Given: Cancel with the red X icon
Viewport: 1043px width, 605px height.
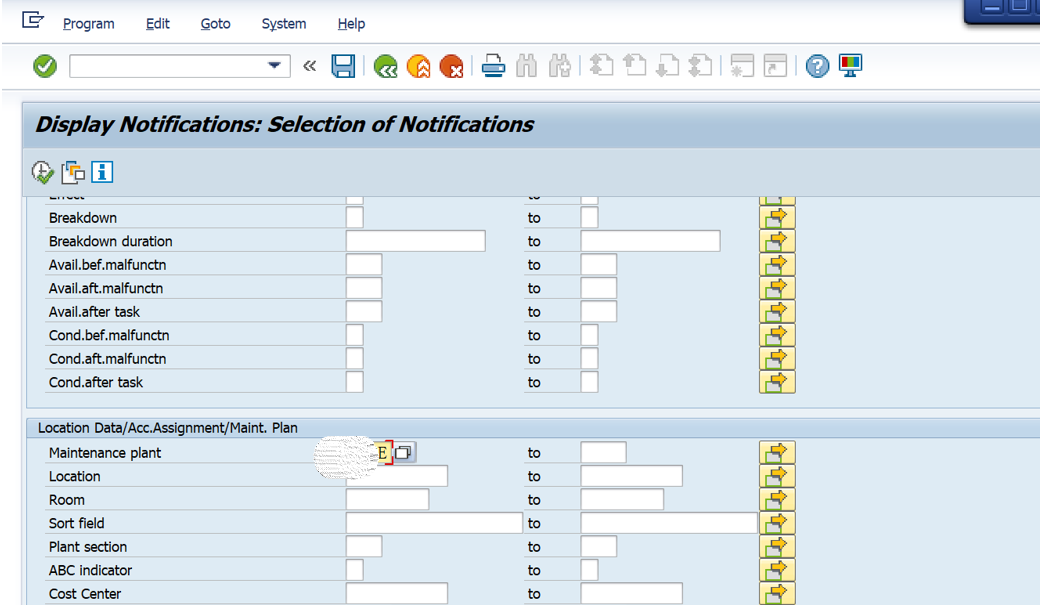Looking at the screenshot, I should [x=451, y=65].
